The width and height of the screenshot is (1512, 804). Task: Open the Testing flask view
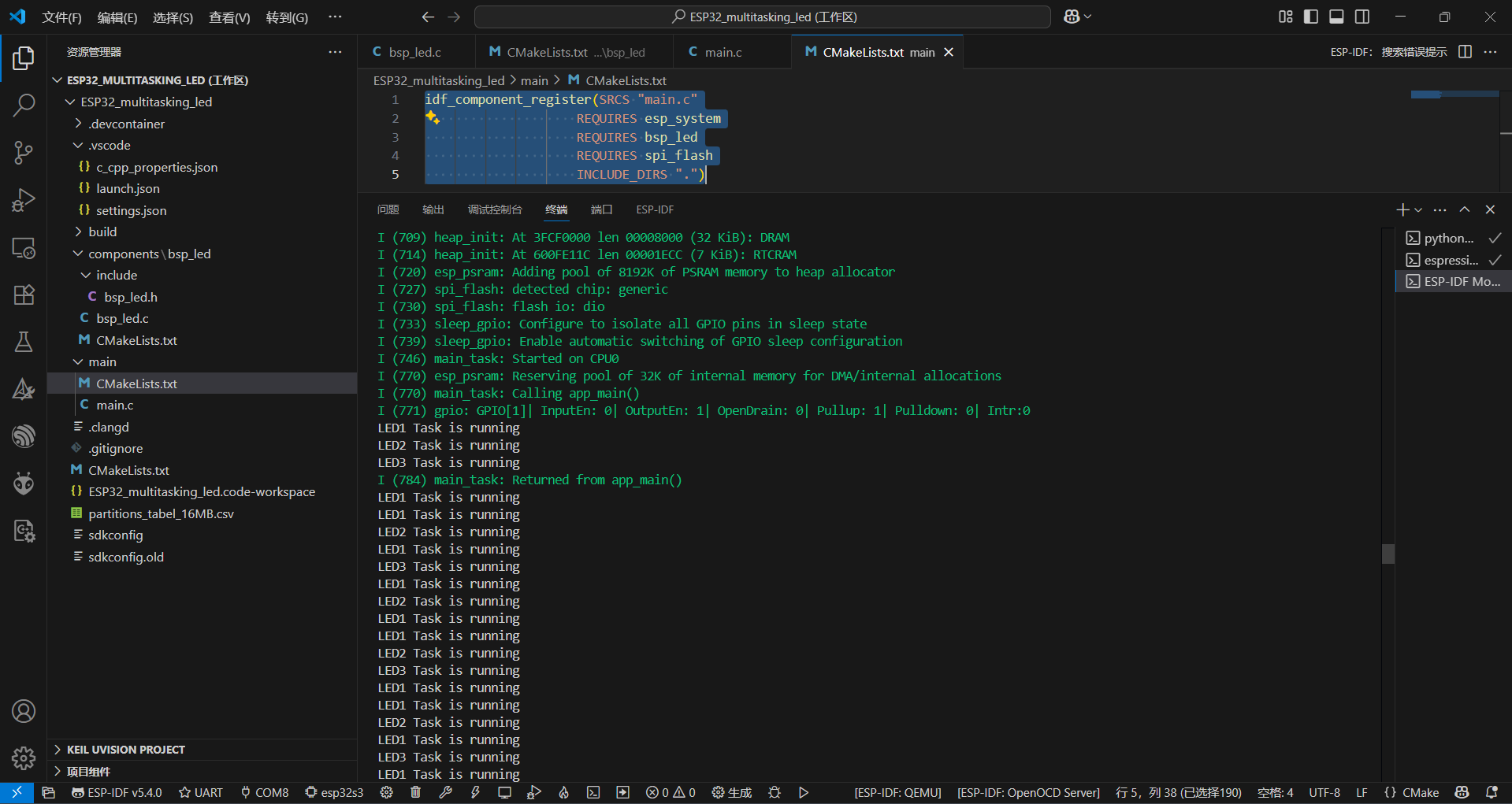click(24, 342)
